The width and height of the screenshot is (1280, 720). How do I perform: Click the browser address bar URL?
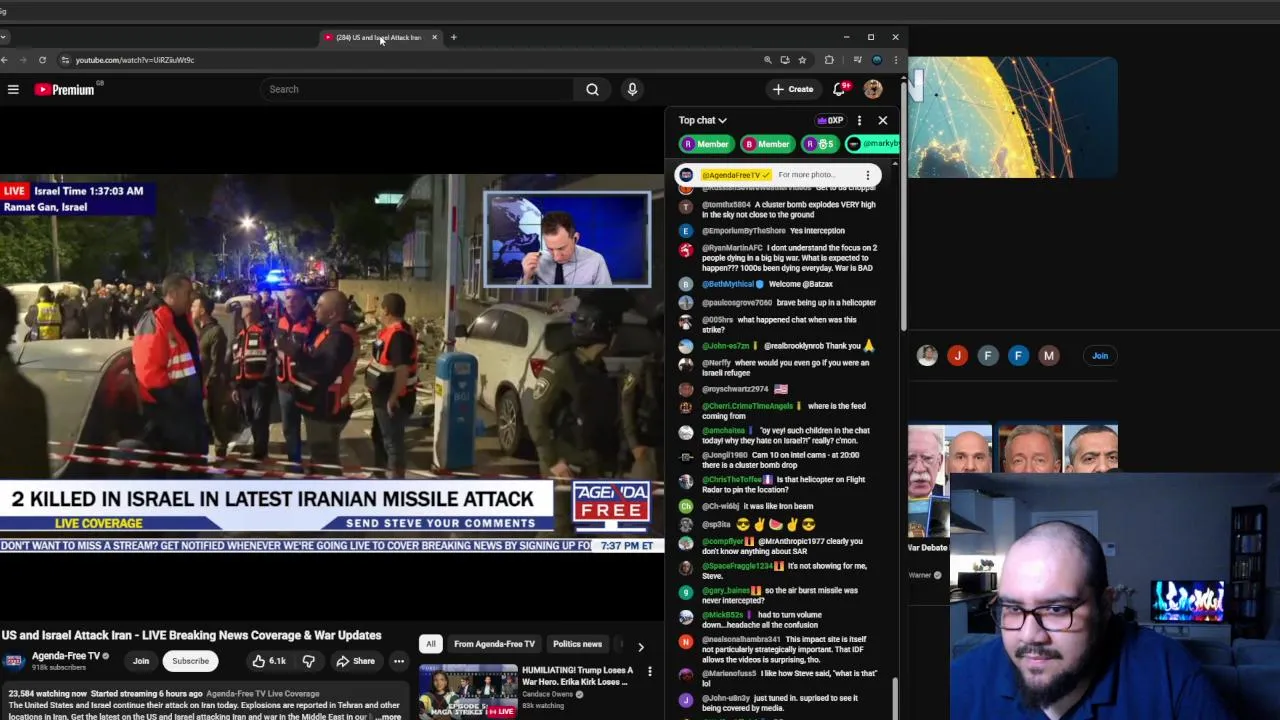135,60
